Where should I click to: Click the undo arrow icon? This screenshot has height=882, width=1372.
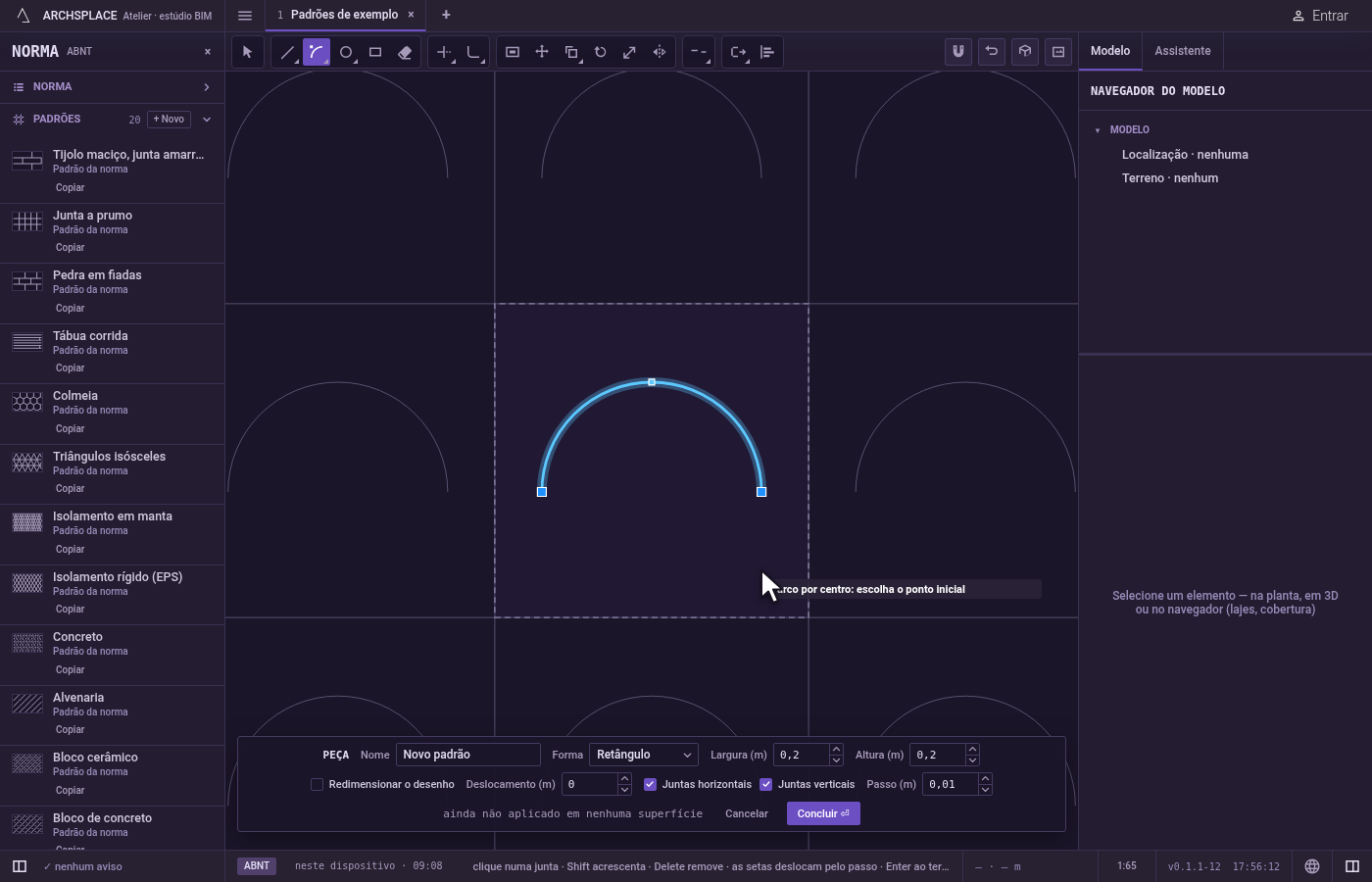(992, 52)
